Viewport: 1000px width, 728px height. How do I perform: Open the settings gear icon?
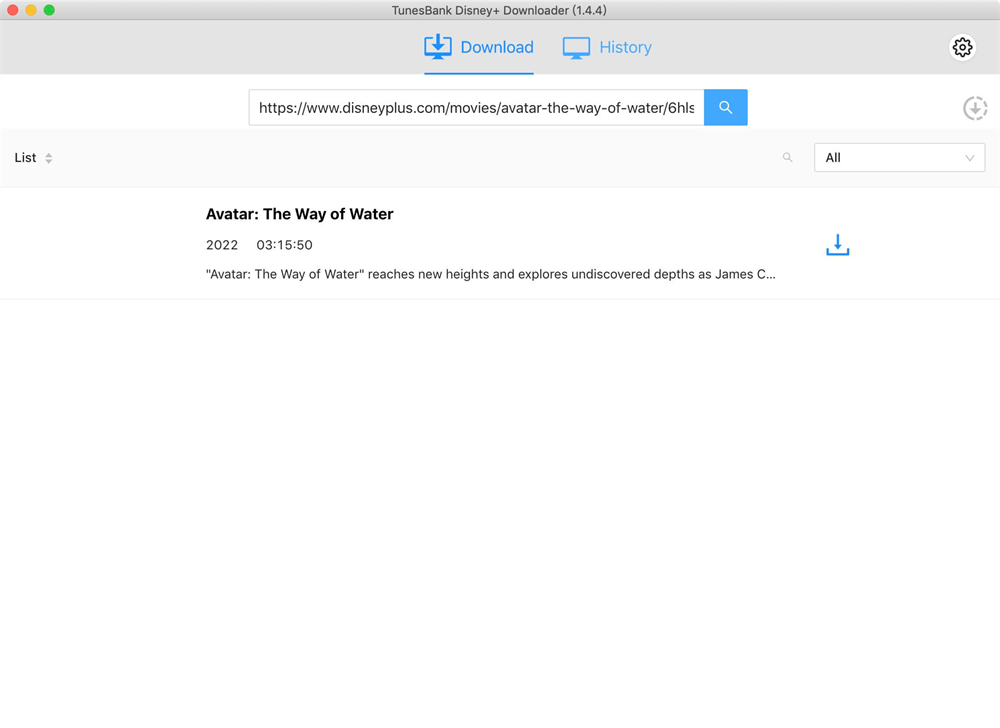coord(962,47)
